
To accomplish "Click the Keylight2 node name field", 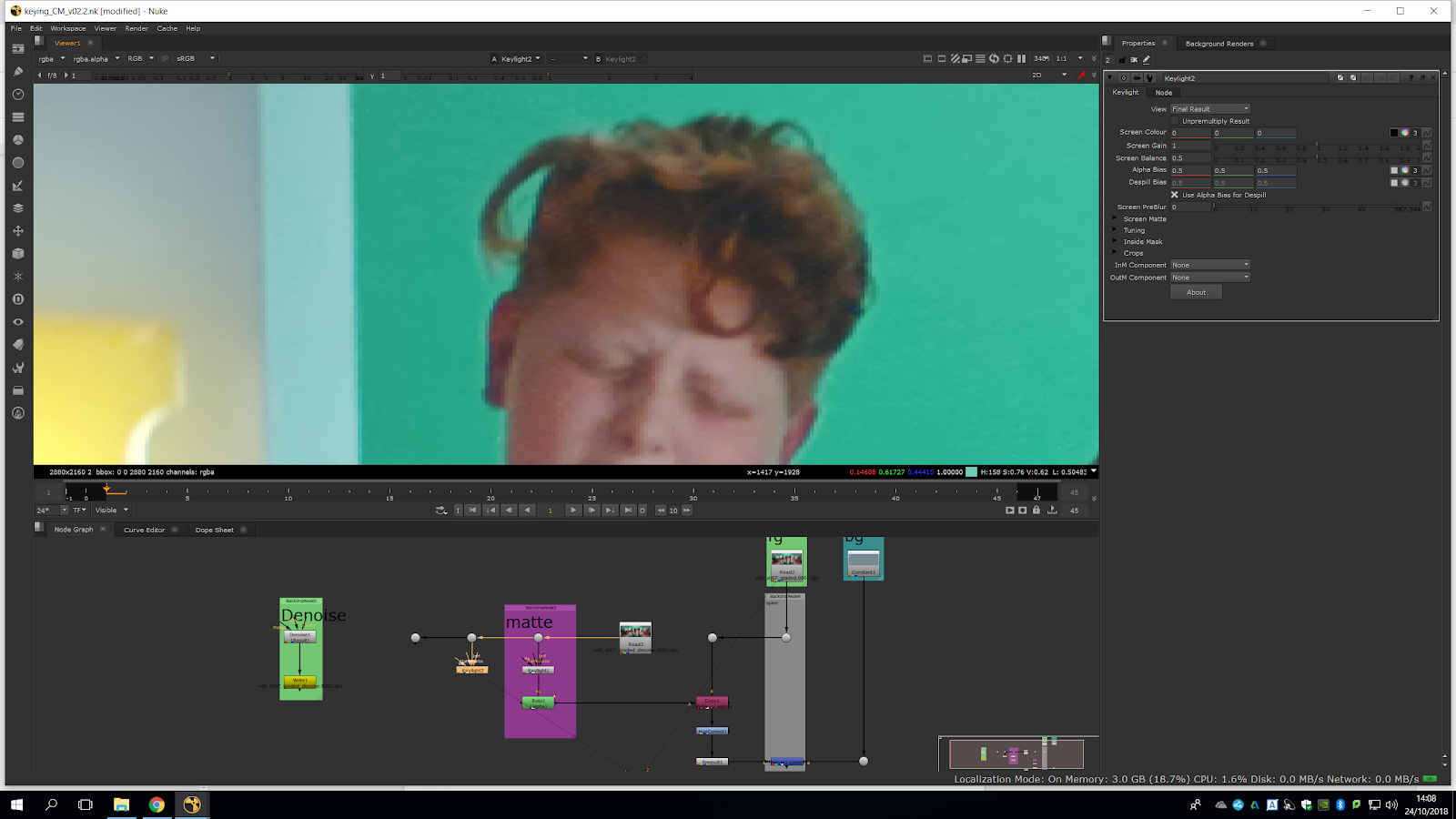I will pyautogui.click(x=1243, y=78).
